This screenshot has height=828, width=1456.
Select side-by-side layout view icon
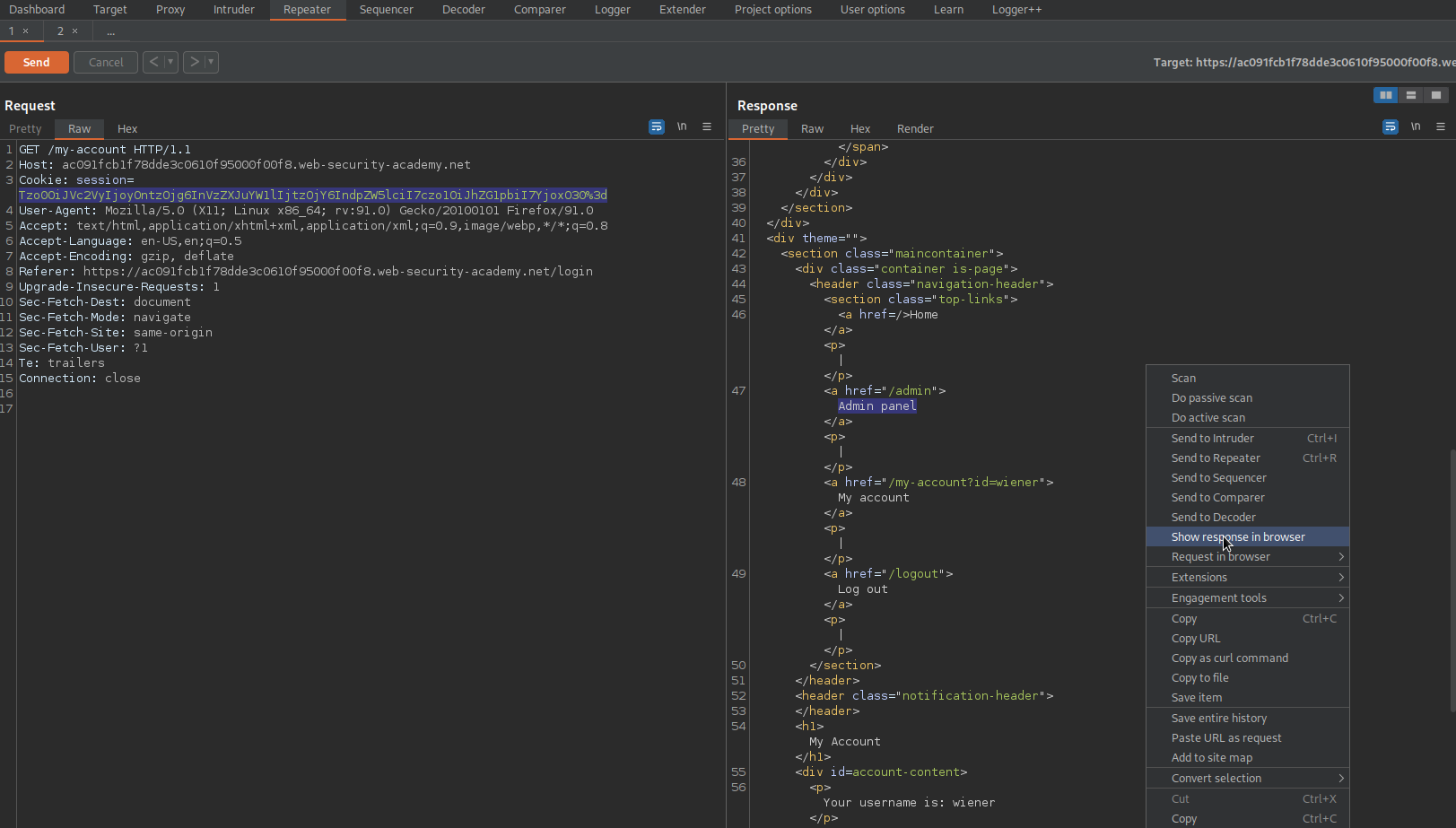[x=1386, y=95]
